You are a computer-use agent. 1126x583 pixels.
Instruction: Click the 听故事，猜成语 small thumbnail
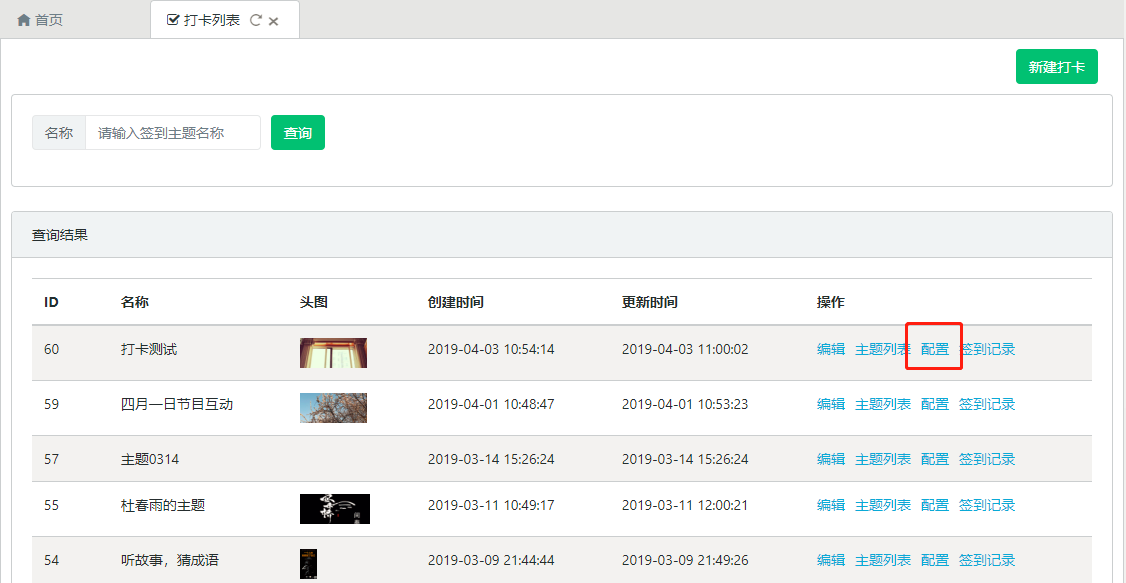click(x=308, y=562)
